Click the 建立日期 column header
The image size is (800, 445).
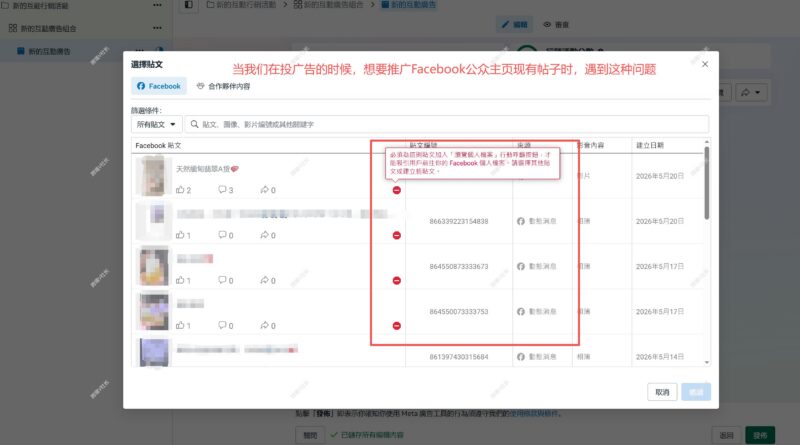click(x=649, y=145)
